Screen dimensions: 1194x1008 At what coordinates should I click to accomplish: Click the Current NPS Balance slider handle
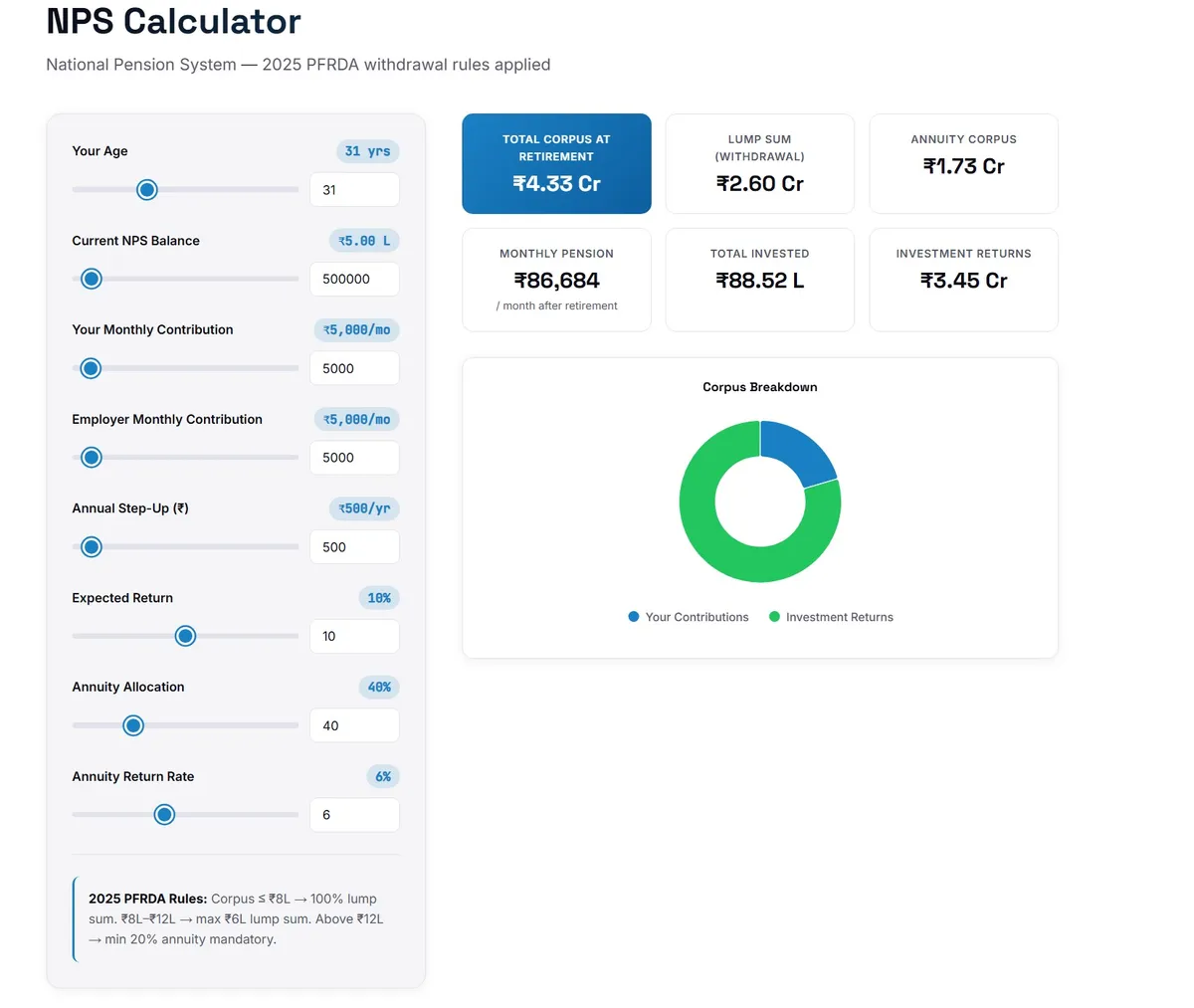coord(92,280)
